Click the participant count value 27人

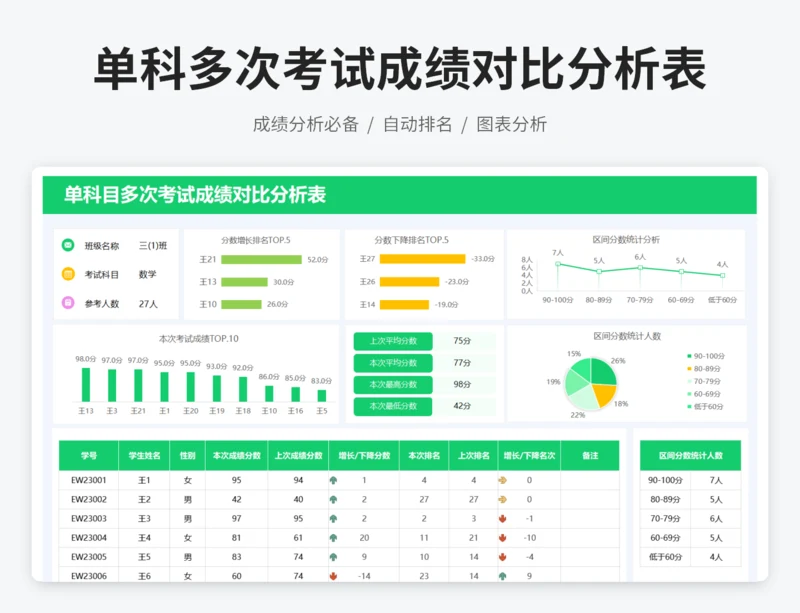tap(148, 304)
